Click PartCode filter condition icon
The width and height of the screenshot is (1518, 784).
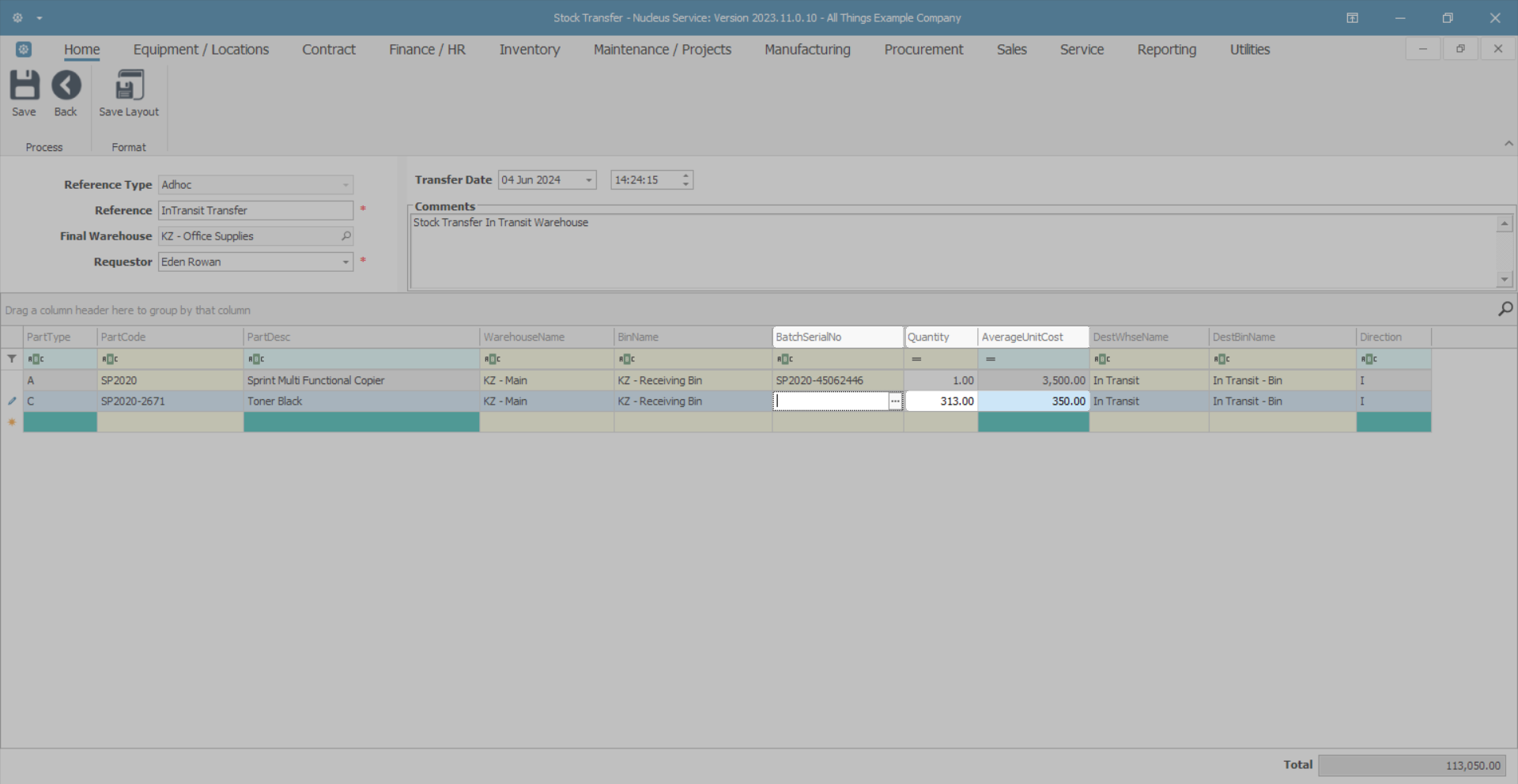[110, 359]
